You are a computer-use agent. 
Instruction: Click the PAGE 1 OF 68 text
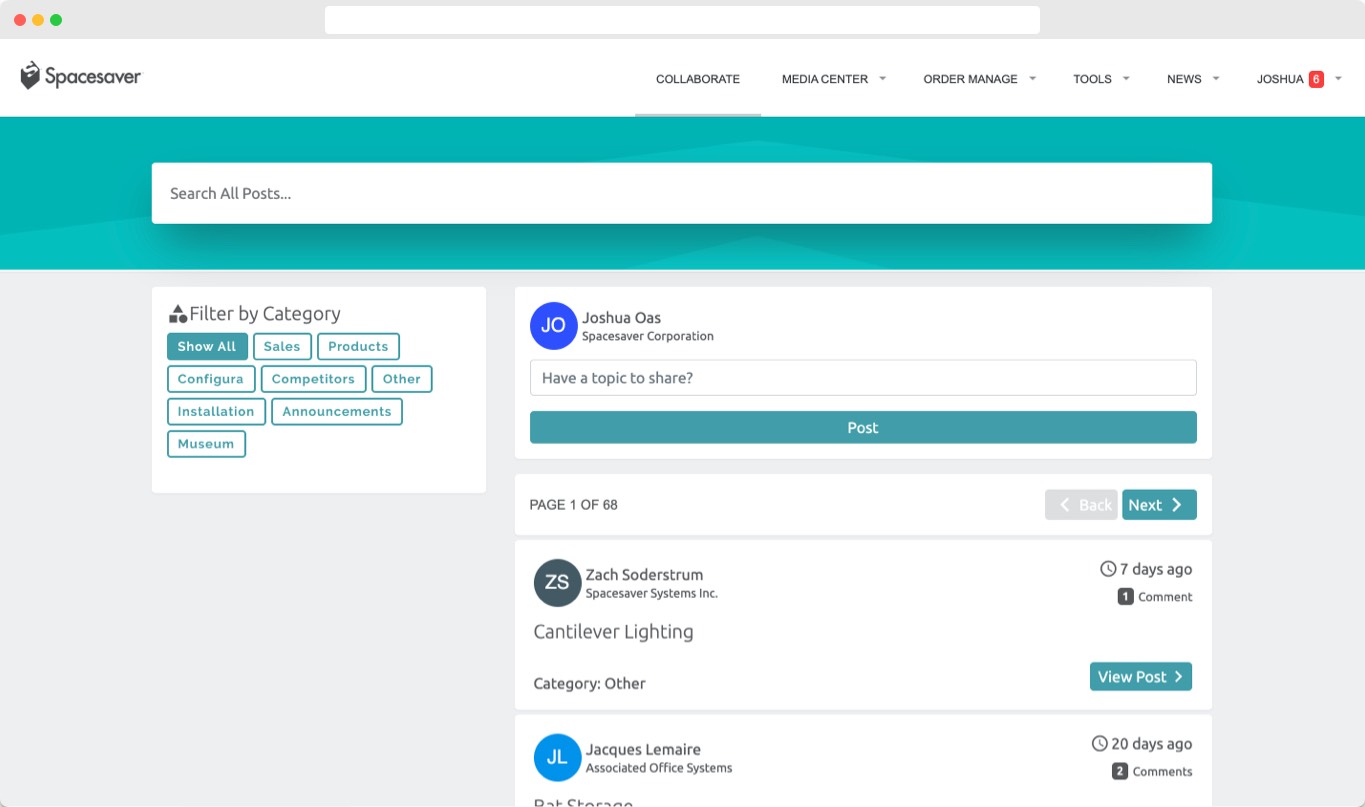(573, 505)
